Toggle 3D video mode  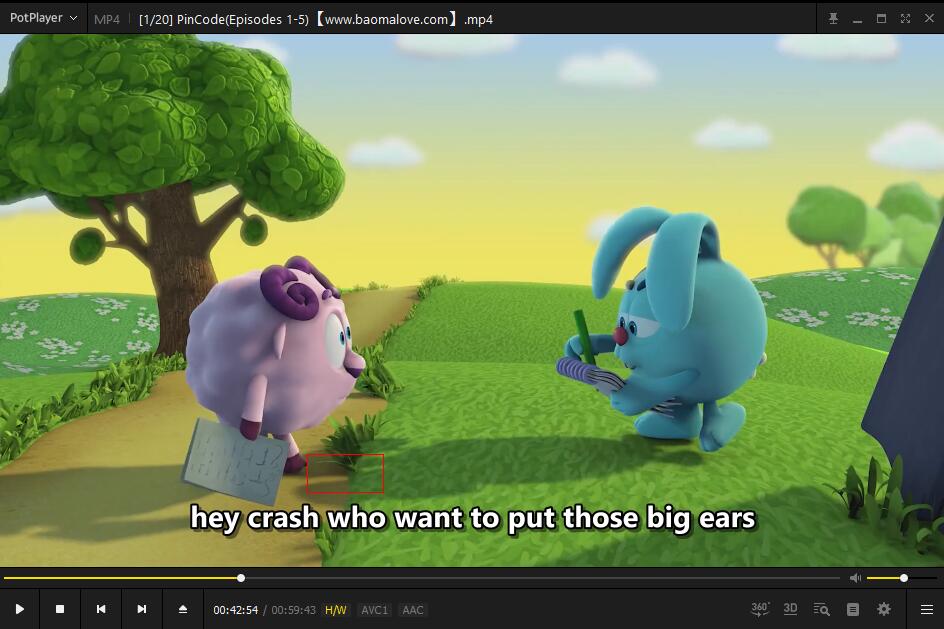(x=790, y=609)
